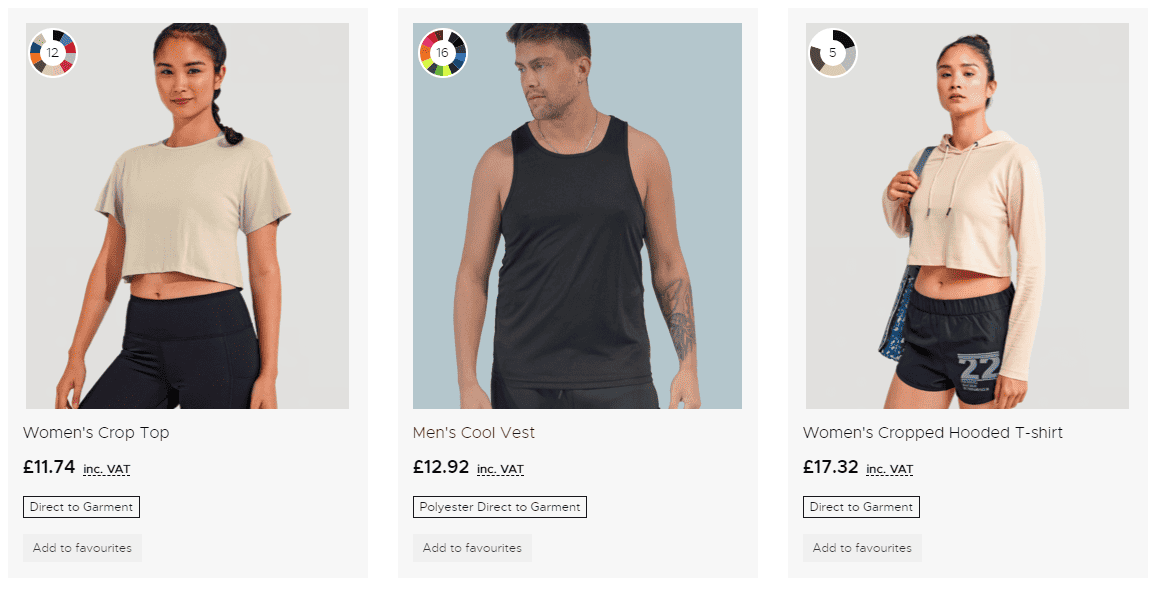Viewport: 1156px width, 592px height.
Task: Add Women's Cropped Hooded T-shirt to favourites
Action: 862,548
